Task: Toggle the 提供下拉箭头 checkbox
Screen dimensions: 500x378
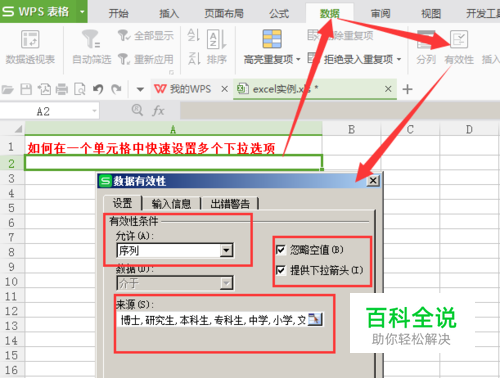Action: (281, 270)
